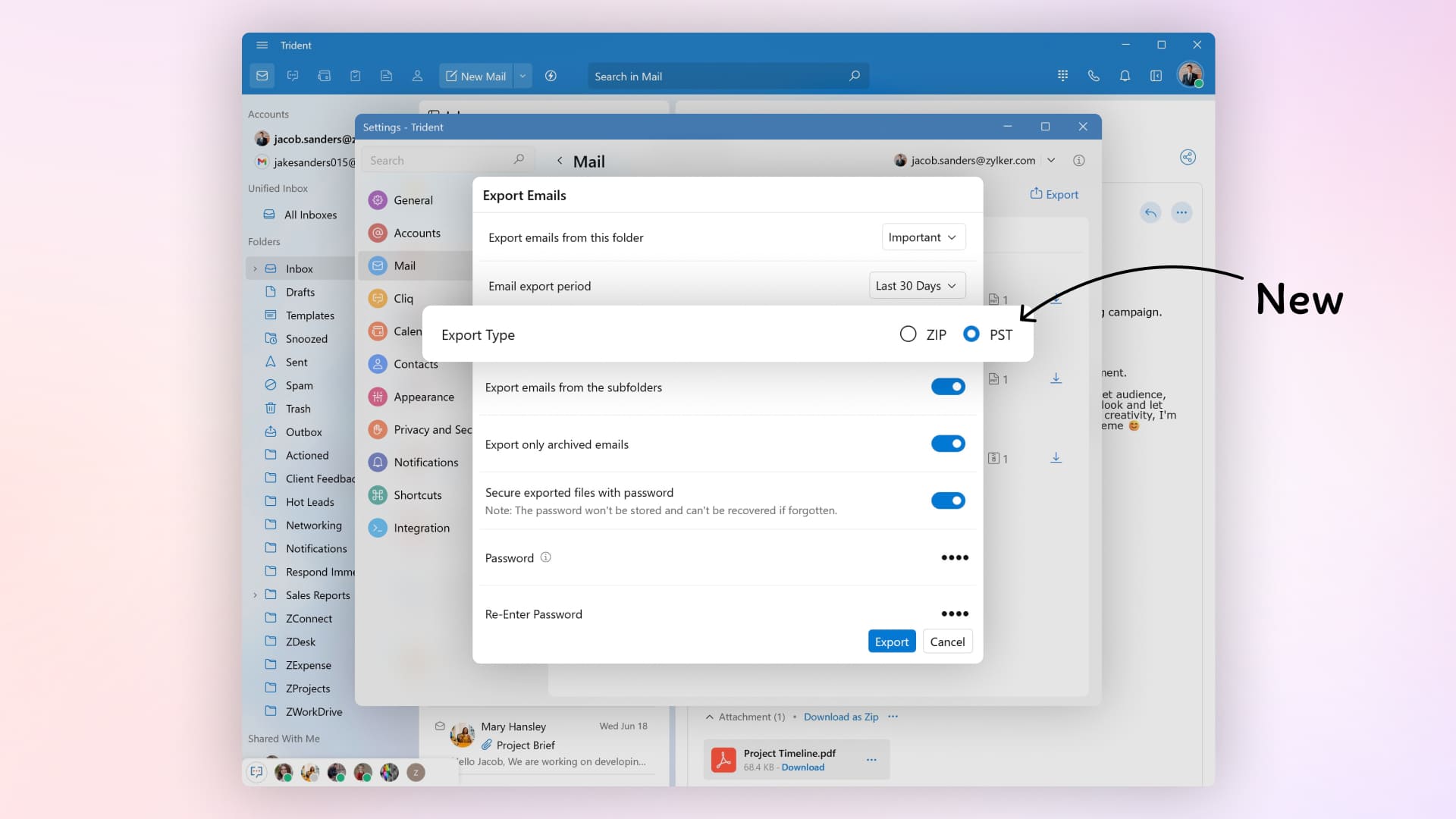Click the password info icon
Image resolution: width=1456 pixels, height=819 pixels.
click(545, 557)
